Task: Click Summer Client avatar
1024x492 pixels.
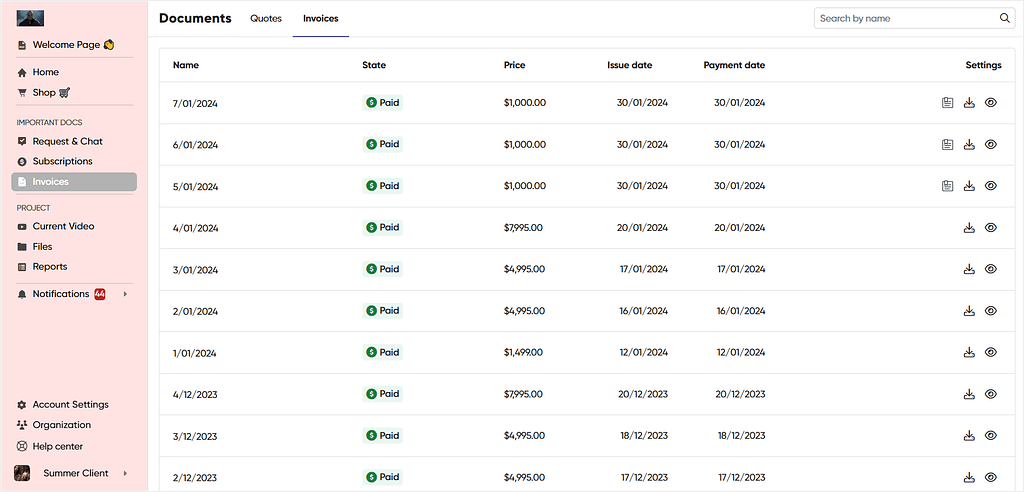Action: pos(22,473)
